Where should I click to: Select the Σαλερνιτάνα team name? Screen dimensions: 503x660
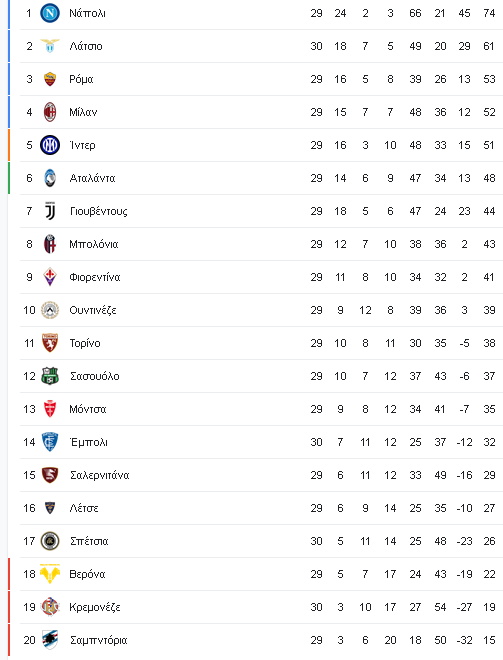click(100, 475)
